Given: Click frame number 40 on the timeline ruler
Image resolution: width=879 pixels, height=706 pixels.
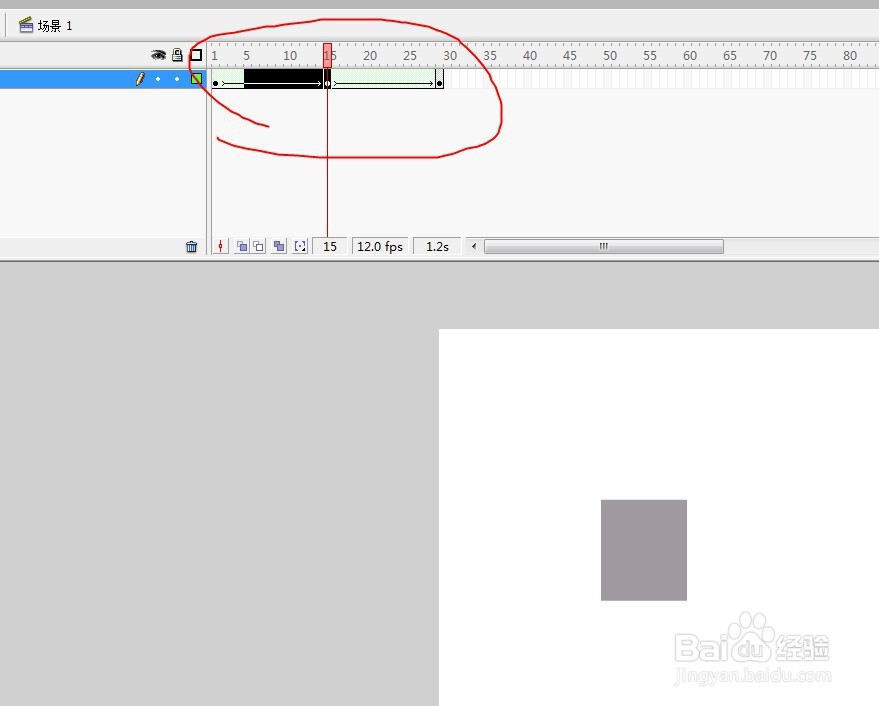Looking at the screenshot, I should [x=530, y=56].
